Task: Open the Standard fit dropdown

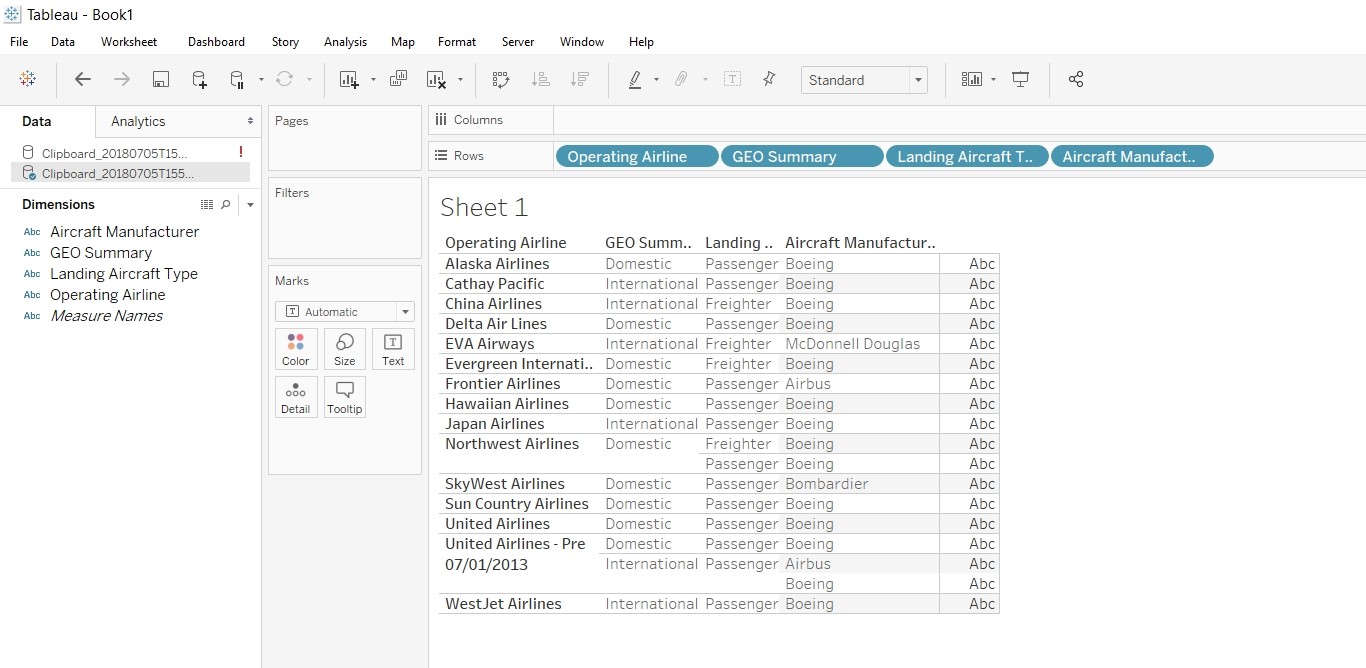Action: point(917,80)
